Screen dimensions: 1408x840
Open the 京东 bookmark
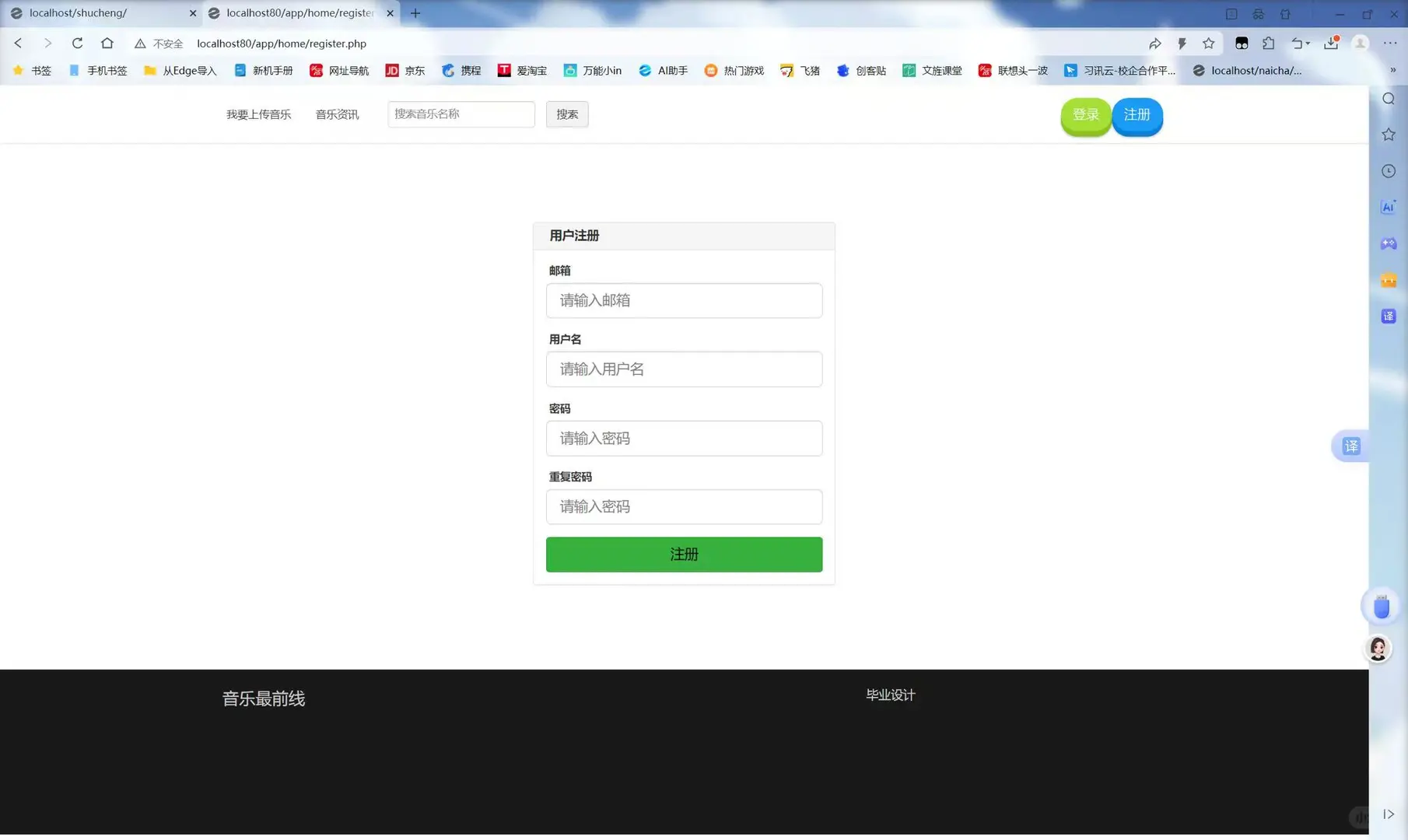point(405,70)
